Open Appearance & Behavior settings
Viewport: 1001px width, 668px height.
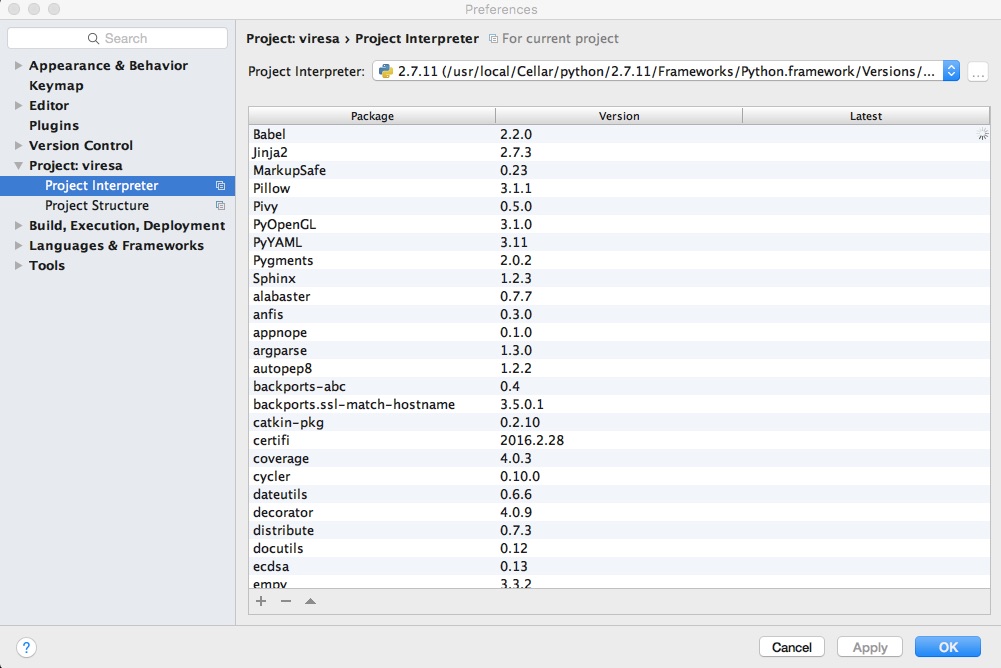tap(108, 65)
